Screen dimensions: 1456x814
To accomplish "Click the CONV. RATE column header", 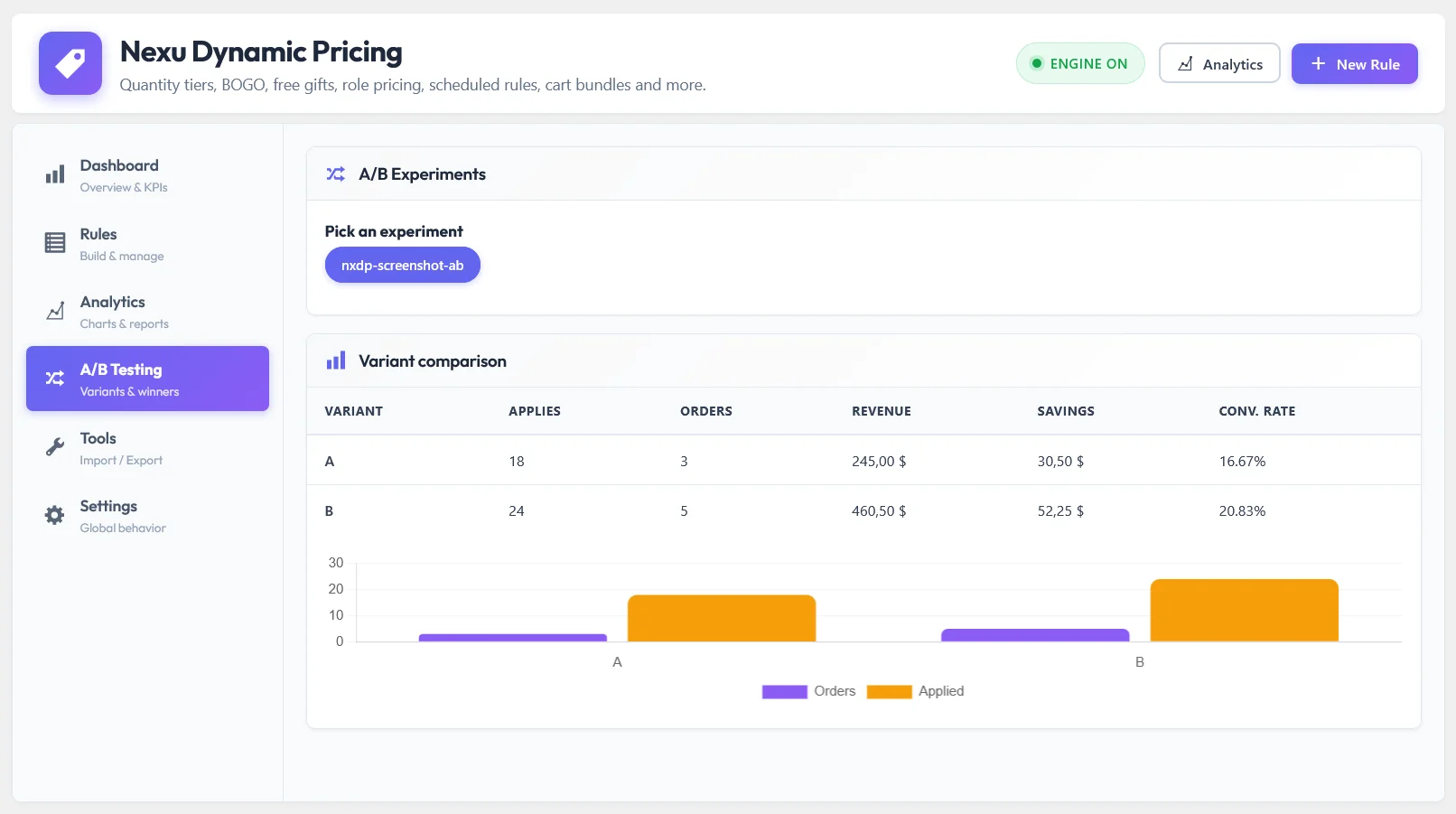I will coord(1257,411).
